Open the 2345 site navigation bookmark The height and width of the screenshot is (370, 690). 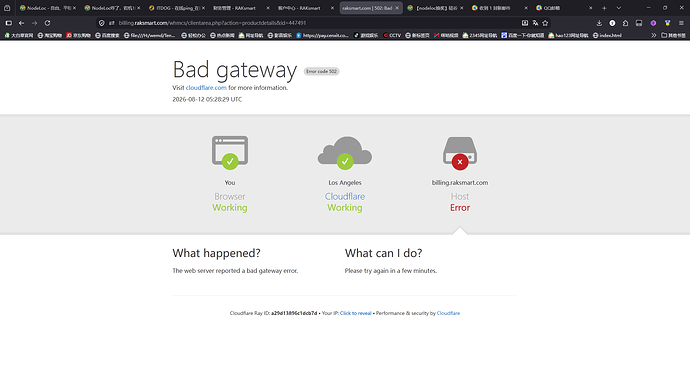pyautogui.click(x=480, y=35)
